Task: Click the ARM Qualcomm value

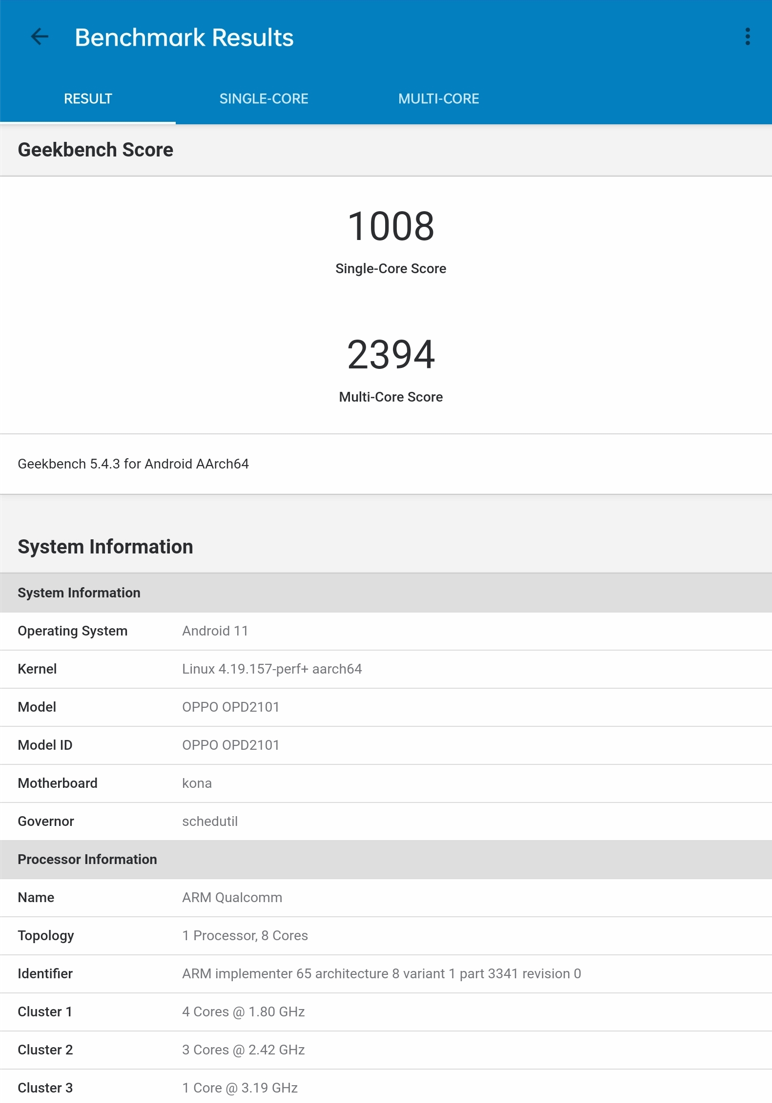Action: [x=232, y=898]
